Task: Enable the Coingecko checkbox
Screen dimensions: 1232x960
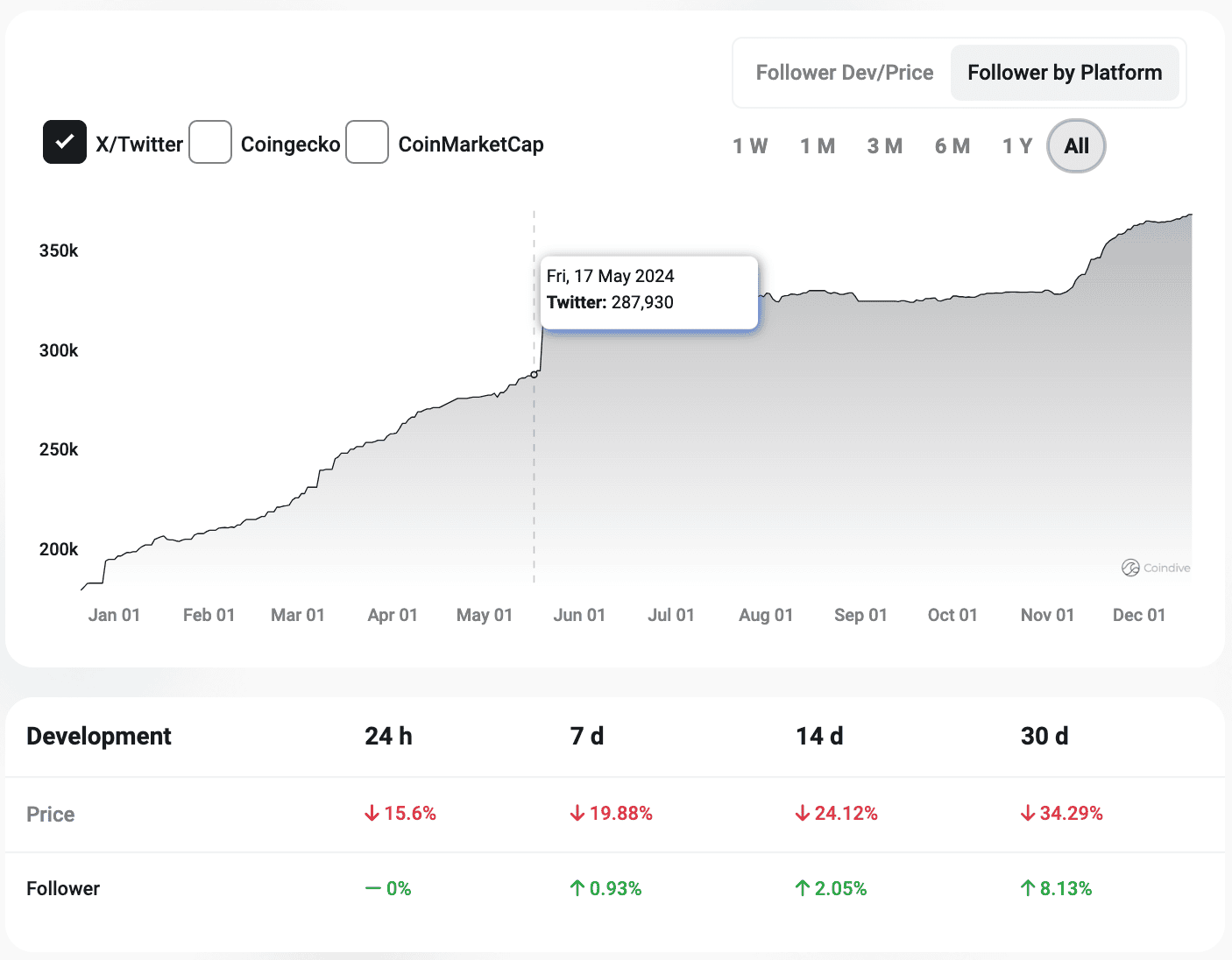Action: click(210, 142)
